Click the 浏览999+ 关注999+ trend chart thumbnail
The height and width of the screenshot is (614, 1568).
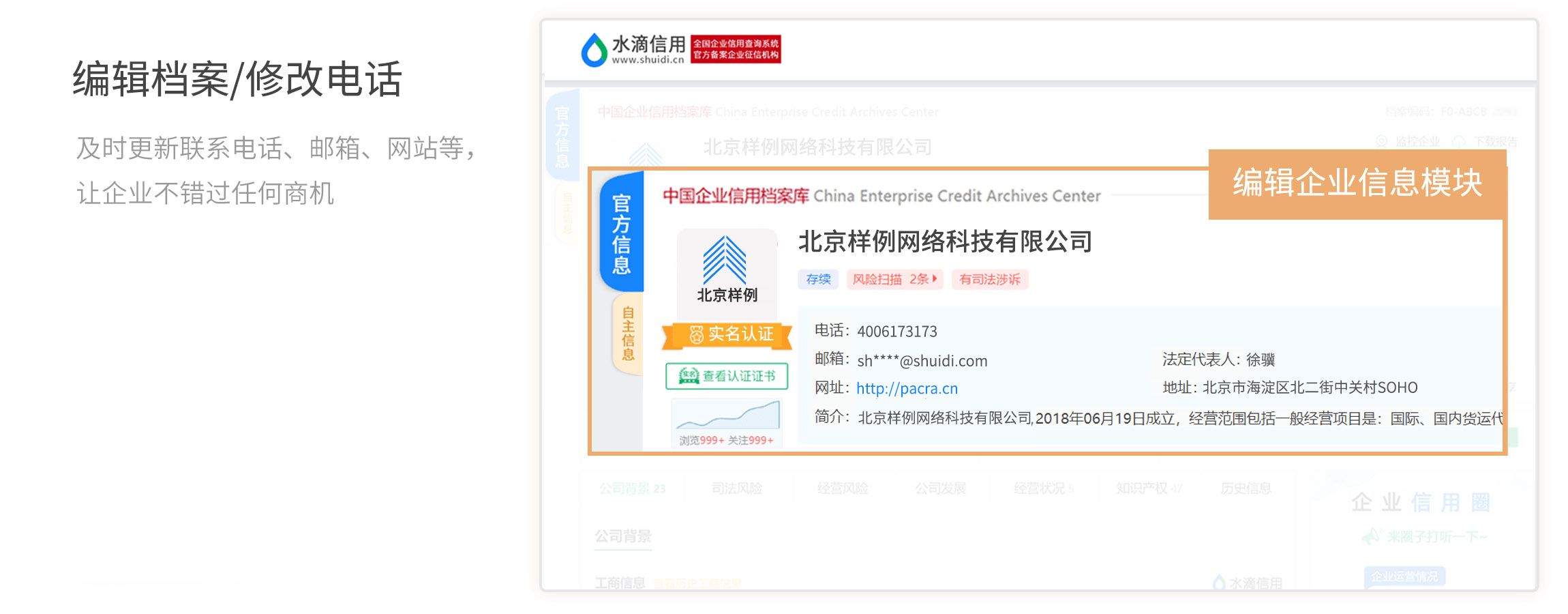pos(727,424)
